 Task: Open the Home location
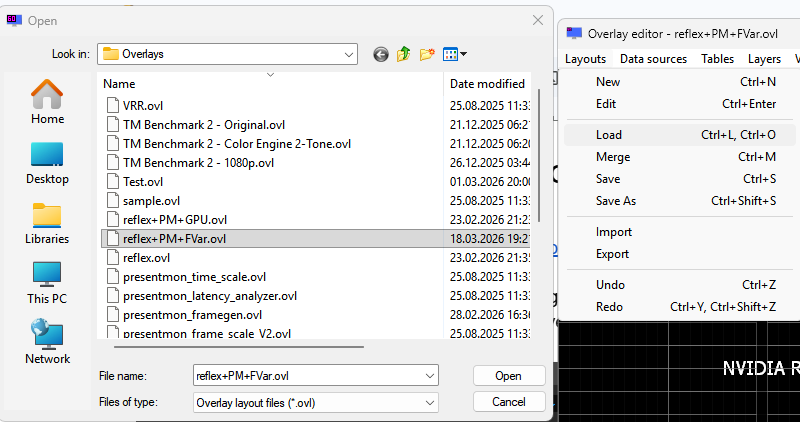47,102
